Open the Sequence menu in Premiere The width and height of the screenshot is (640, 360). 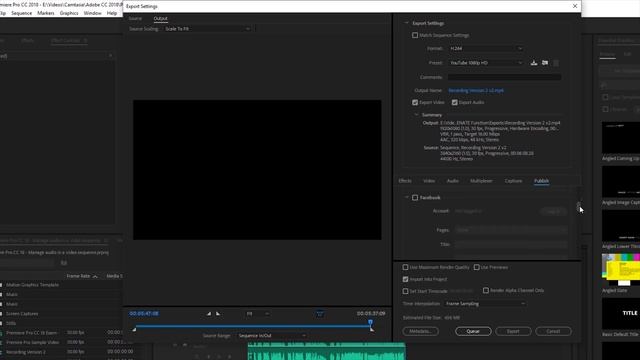(22, 13)
